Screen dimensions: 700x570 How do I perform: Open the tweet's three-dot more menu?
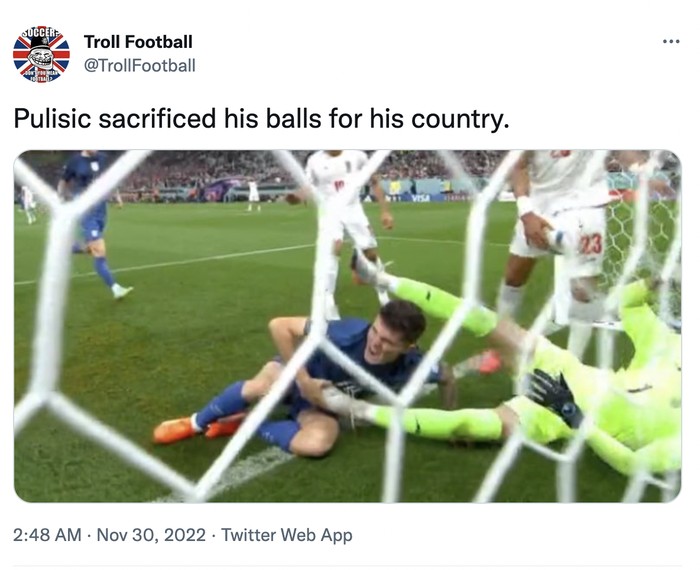pyautogui.click(x=671, y=42)
